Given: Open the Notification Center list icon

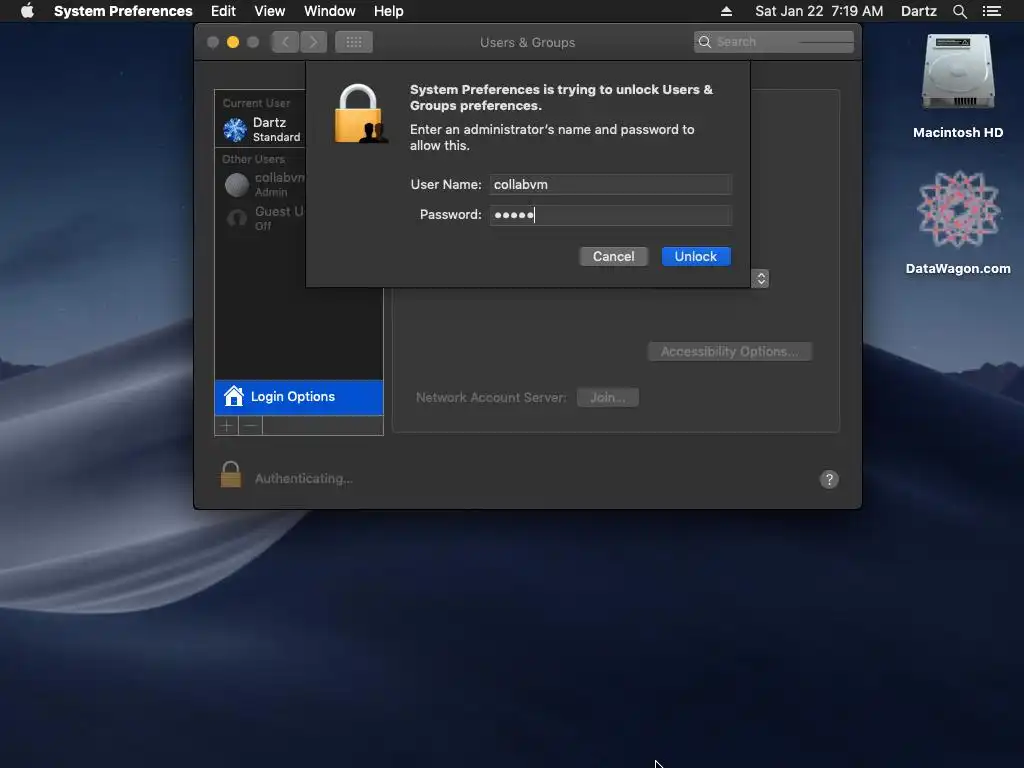Looking at the screenshot, I should click(992, 11).
